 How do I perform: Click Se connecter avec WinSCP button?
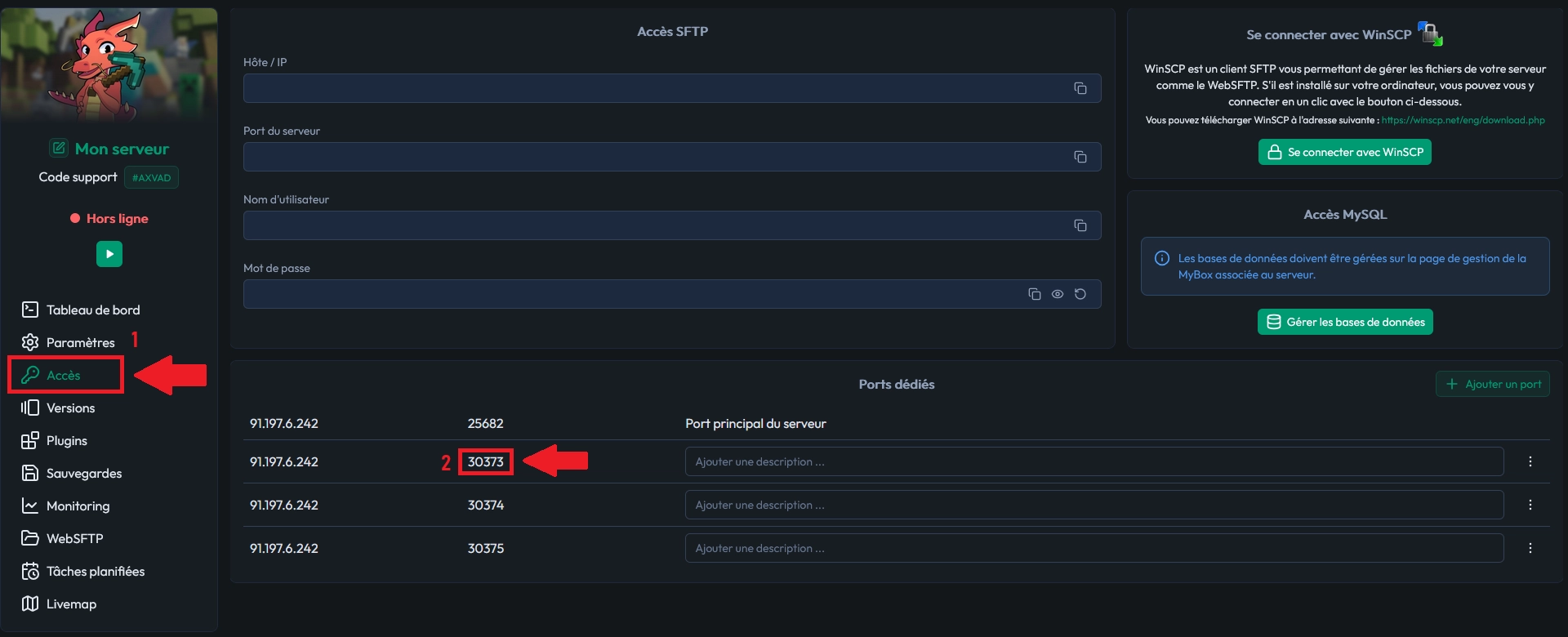(x=1344, y=152)
